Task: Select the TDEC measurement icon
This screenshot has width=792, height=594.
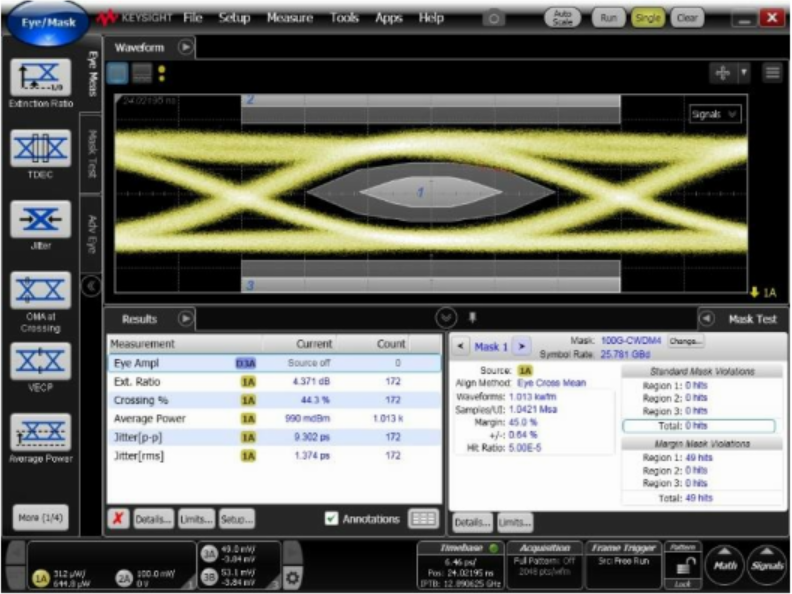Action: click(x=40, y=148)
